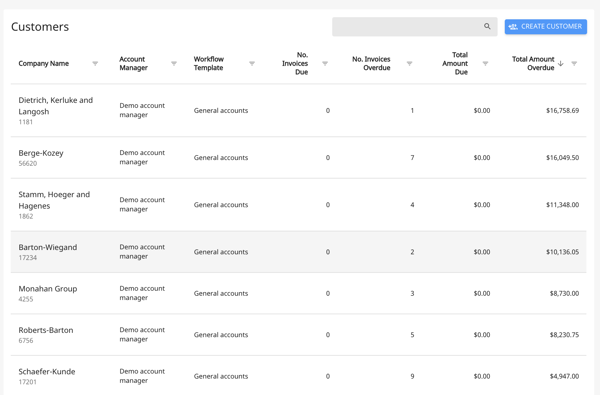Screen dimensions: 600x395
Task: Sort by Company Name header
Action: (x=44, y=64)
